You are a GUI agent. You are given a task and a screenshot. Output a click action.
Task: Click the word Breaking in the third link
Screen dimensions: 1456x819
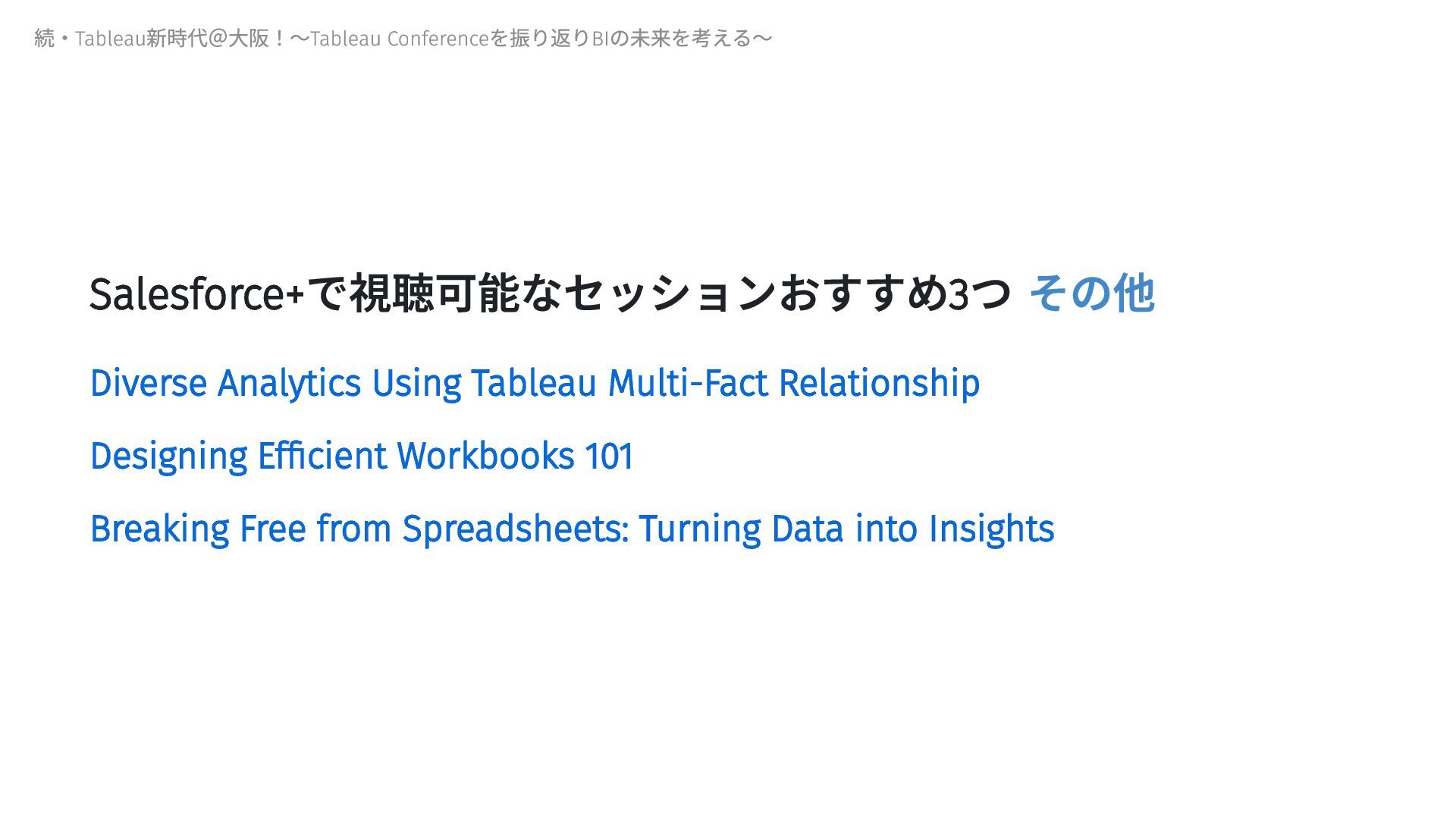click(x=159, y=529)
